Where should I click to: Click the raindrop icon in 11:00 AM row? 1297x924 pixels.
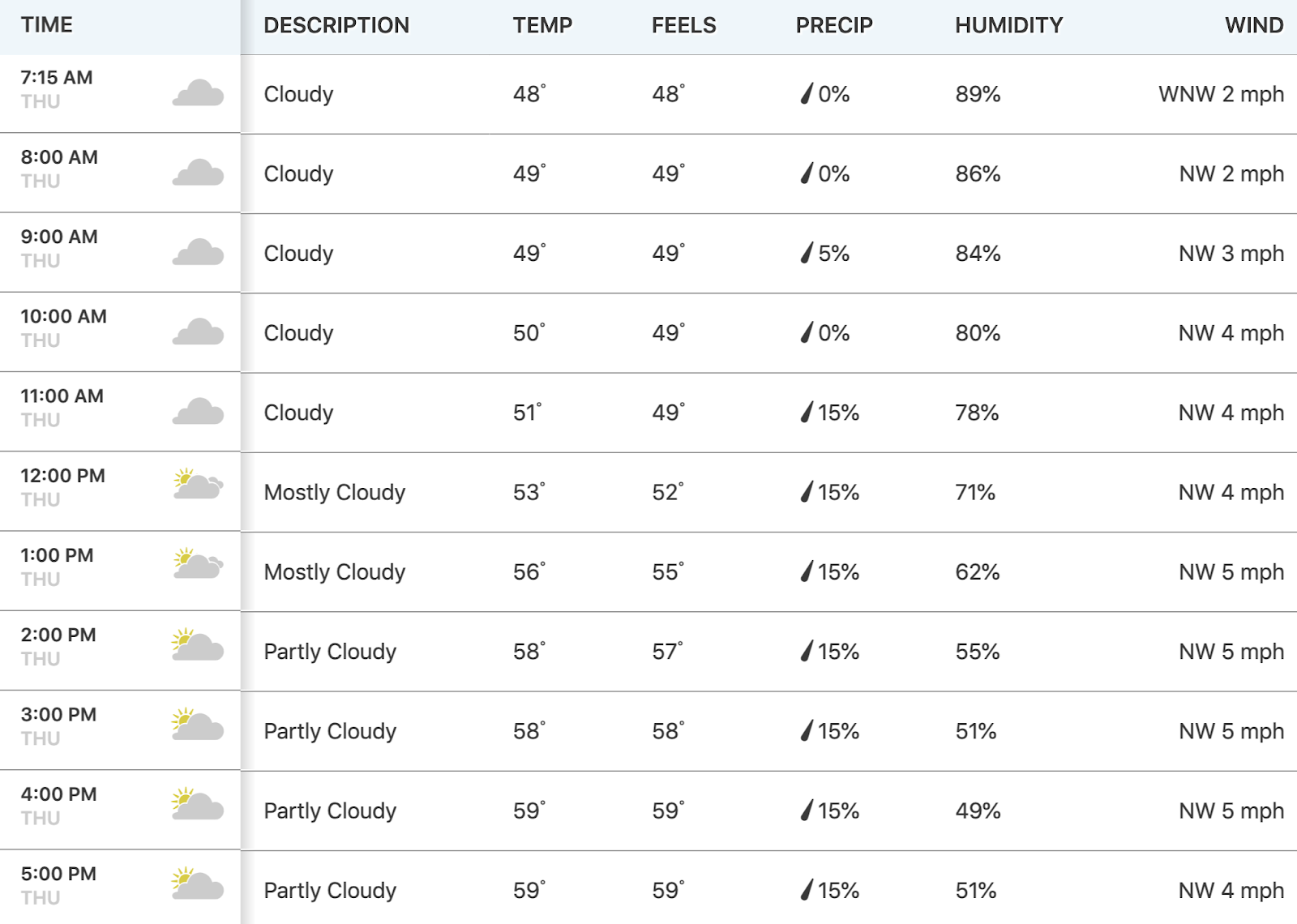(x=807, y=413)
